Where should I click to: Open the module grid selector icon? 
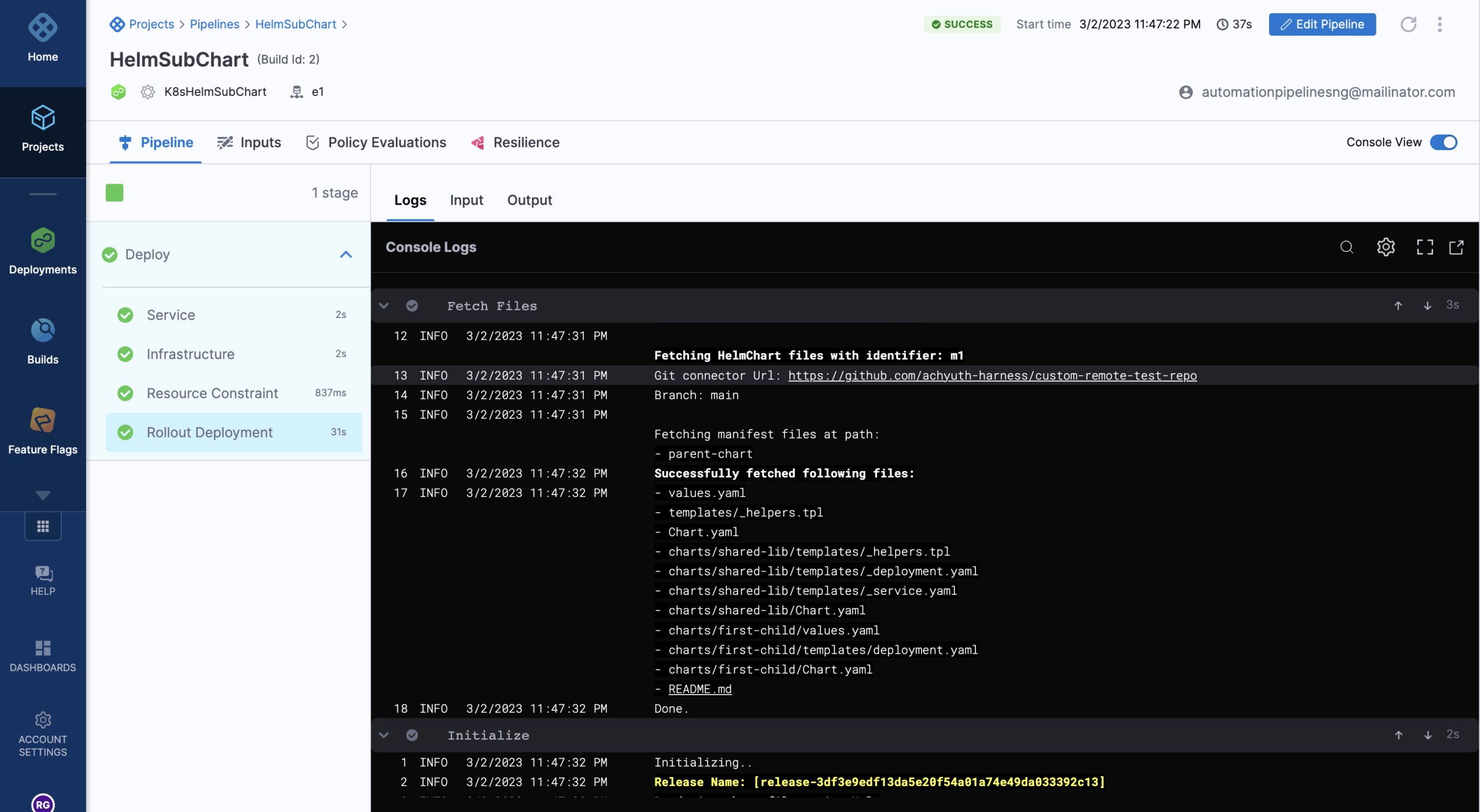(43, 526)
